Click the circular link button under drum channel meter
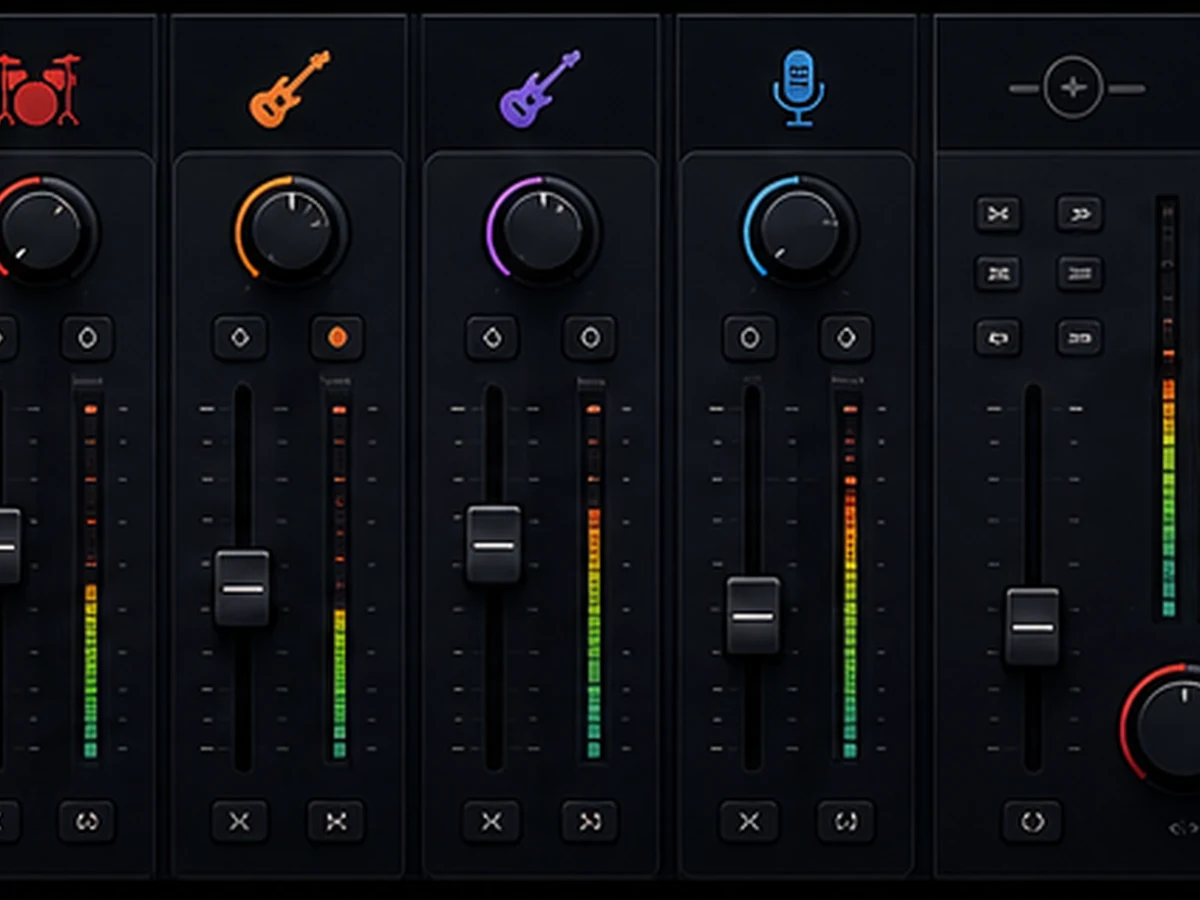This screenshot has width=1200, height=900. (87, 821)
